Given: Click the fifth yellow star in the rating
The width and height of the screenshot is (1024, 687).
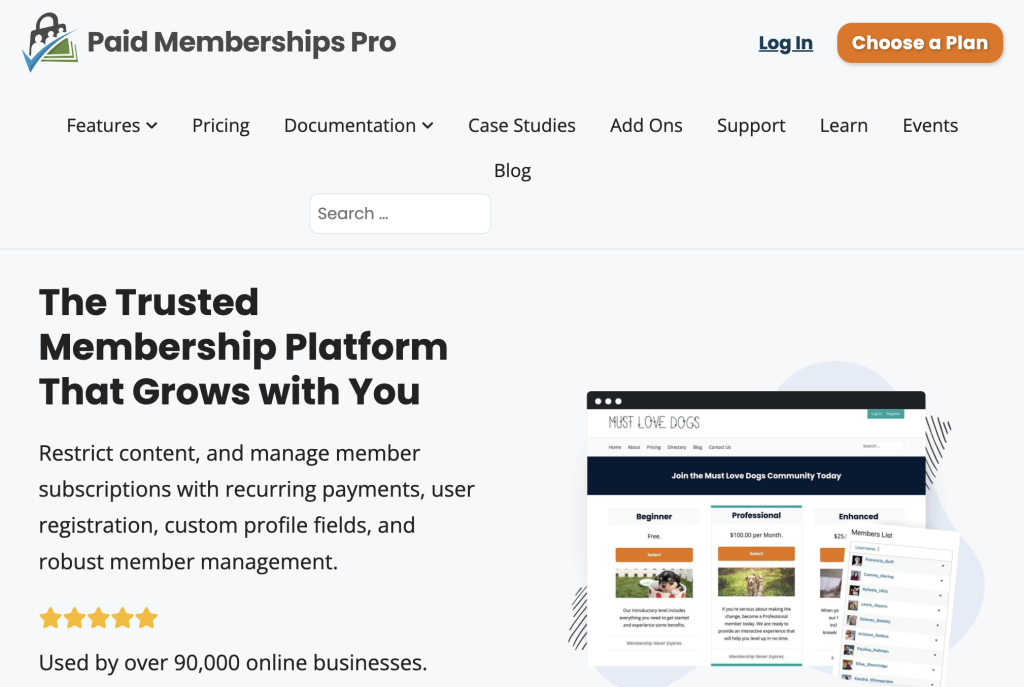Looking at the screenshot, I should (x=146, y=618).
